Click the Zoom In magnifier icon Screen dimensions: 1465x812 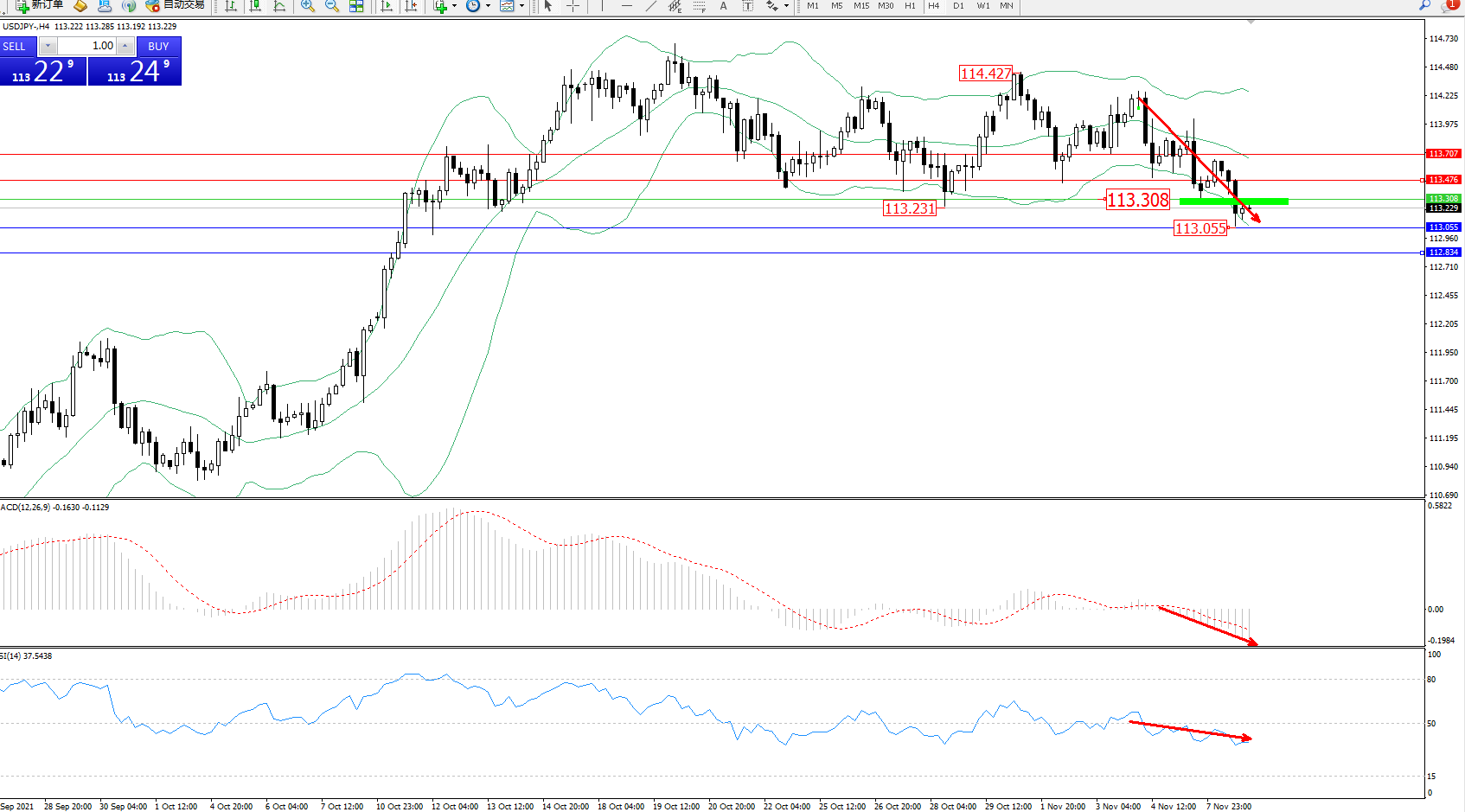click(x=307, y=6)
